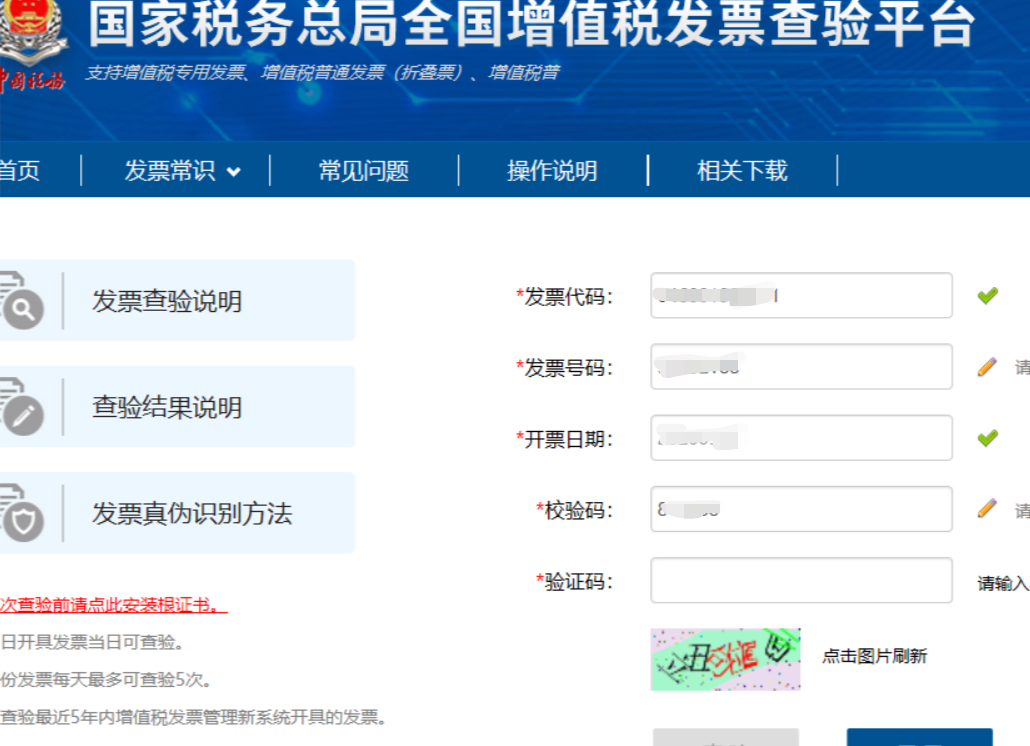This screenshot has height=746, width=1030.
Task: Click the 发票号码 field label
Action: 564,368
